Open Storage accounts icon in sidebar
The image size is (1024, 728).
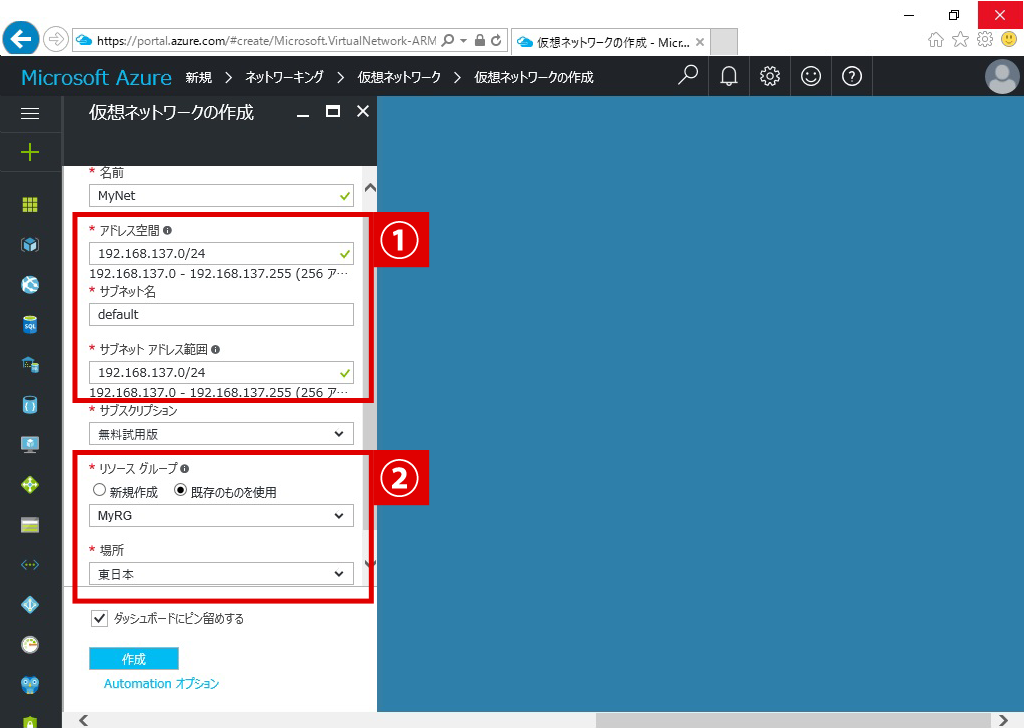[30, 525]
